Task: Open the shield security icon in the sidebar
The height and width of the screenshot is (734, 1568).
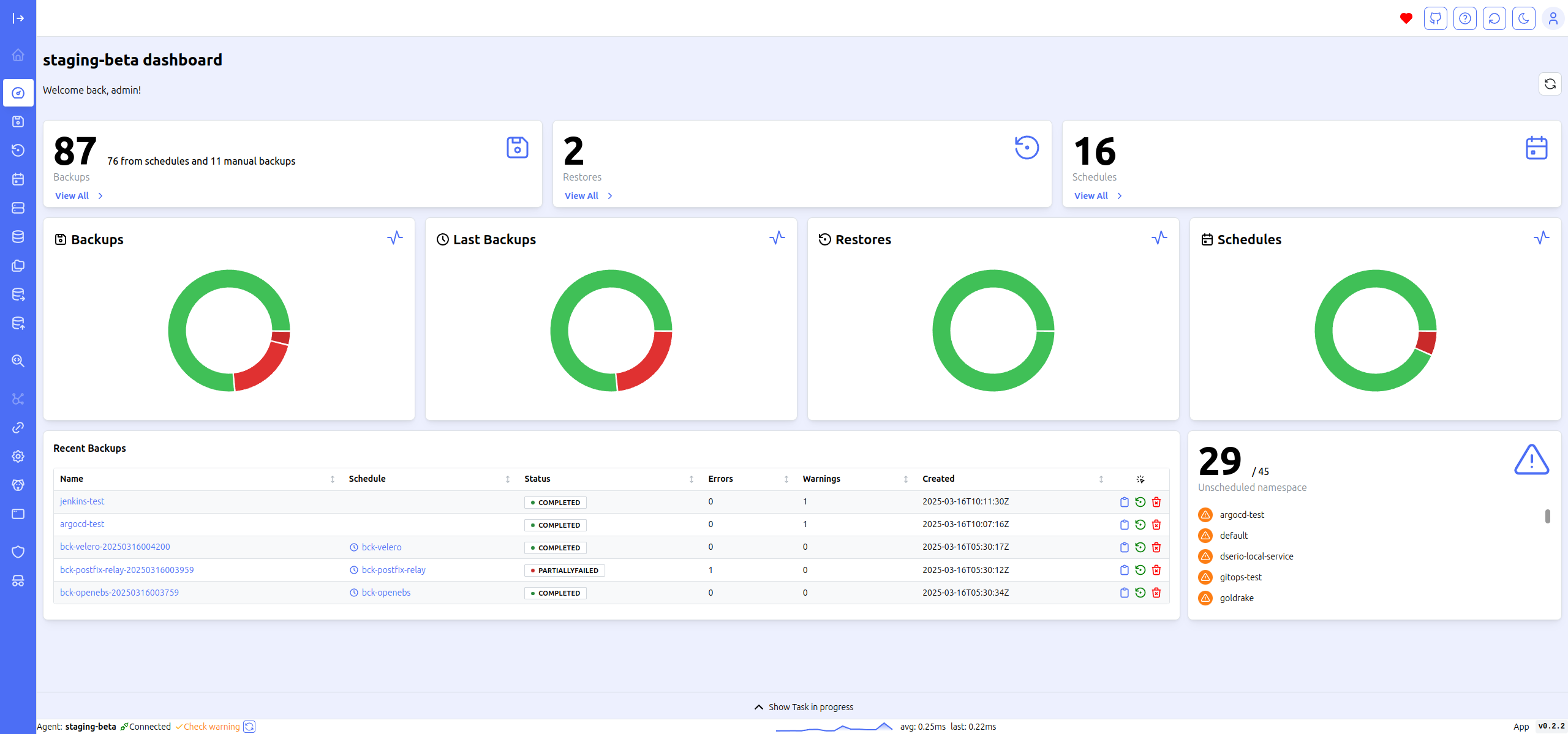Action: 18,552
